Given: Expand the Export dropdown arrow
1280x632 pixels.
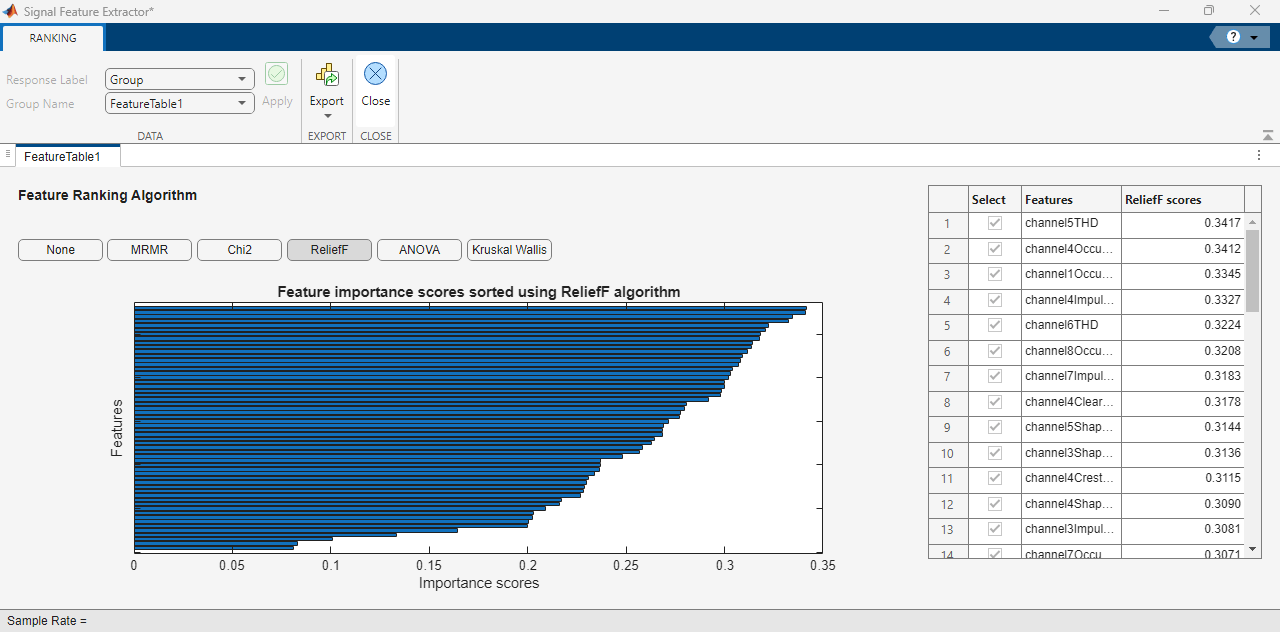Looking at the screenshot, I should click(x=326, y=117).
